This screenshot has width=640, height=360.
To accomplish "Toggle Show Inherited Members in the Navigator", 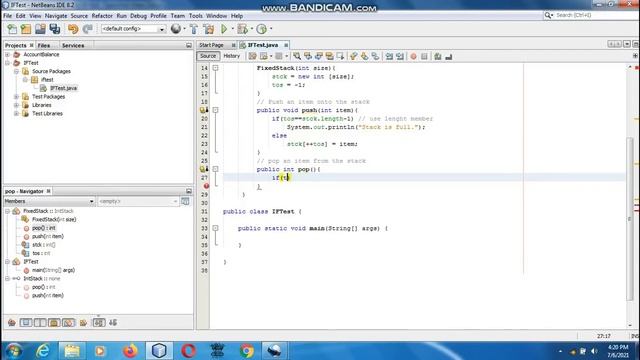I will [11, 323].
